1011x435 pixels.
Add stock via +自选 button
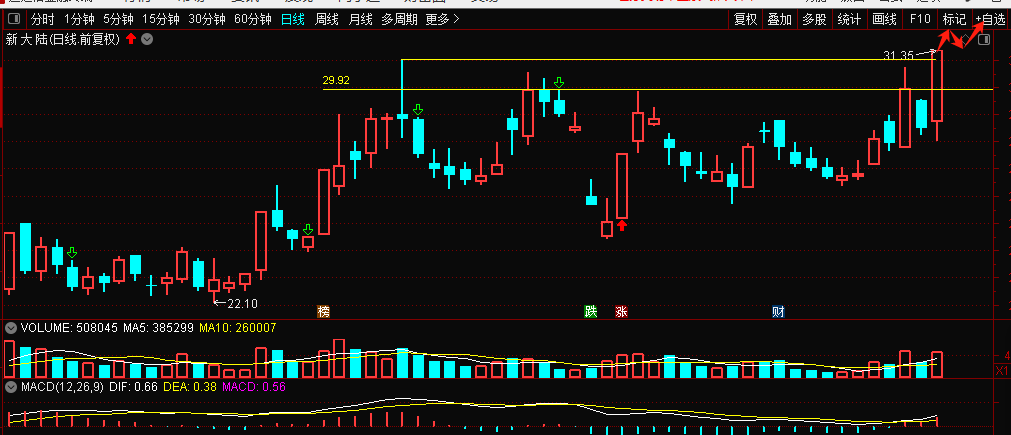[990, 19]
